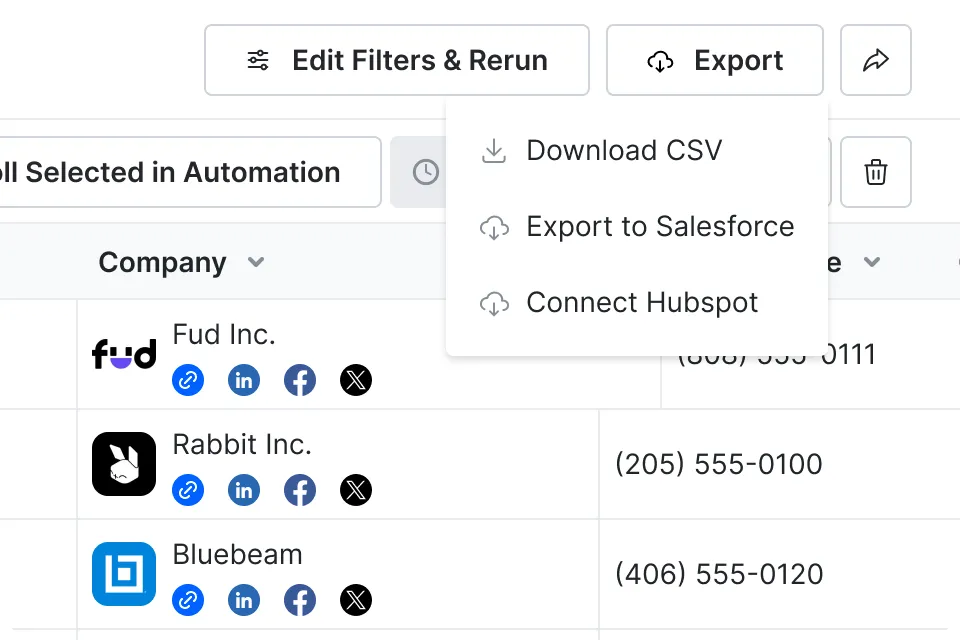Open Bluebeam Facebook icon
Viewport: 960px width, 640px height.
(x=300, y=600)
